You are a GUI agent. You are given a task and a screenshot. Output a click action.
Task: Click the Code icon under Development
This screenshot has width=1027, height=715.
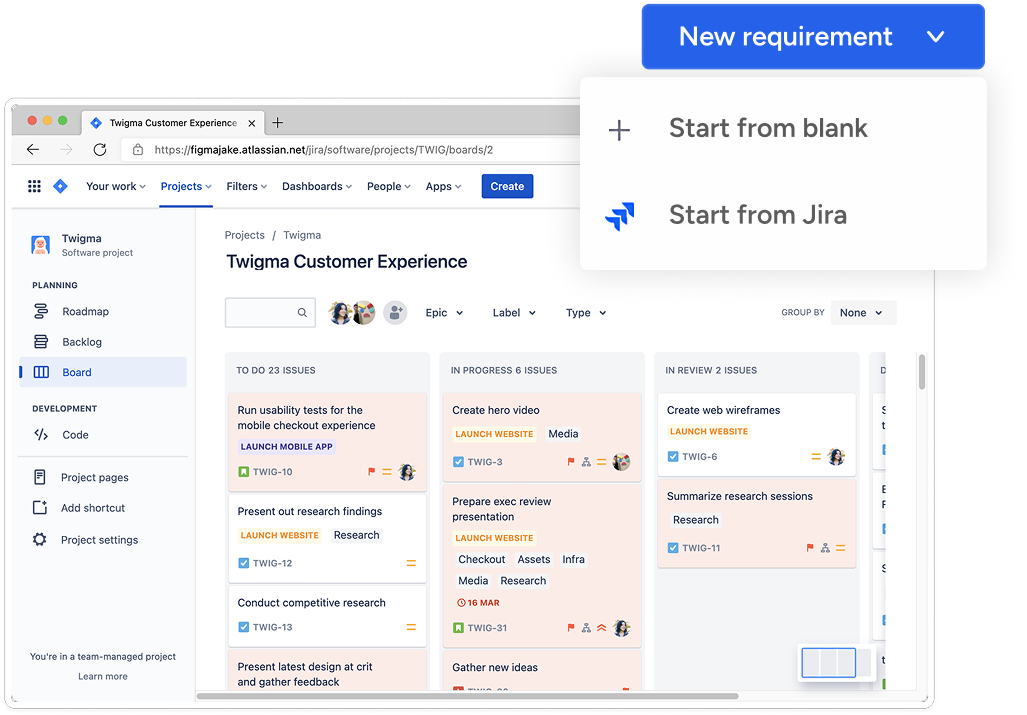pyautogui.click(x=40, y=434)
